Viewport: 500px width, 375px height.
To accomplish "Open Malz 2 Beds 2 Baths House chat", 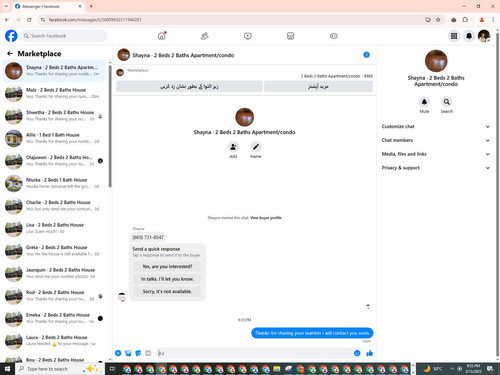I will 54,93.
